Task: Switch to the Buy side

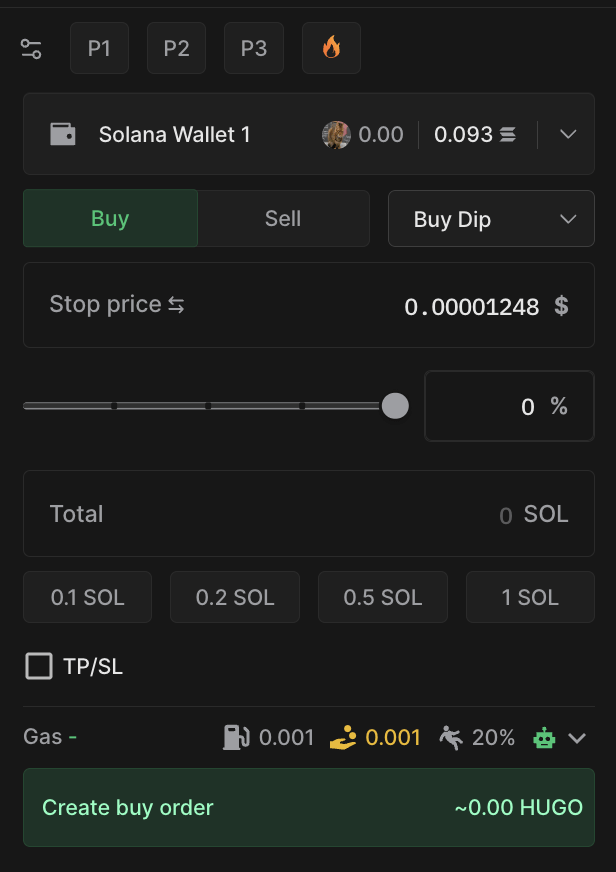Action: pyautogui.click(x=110, y=219)
